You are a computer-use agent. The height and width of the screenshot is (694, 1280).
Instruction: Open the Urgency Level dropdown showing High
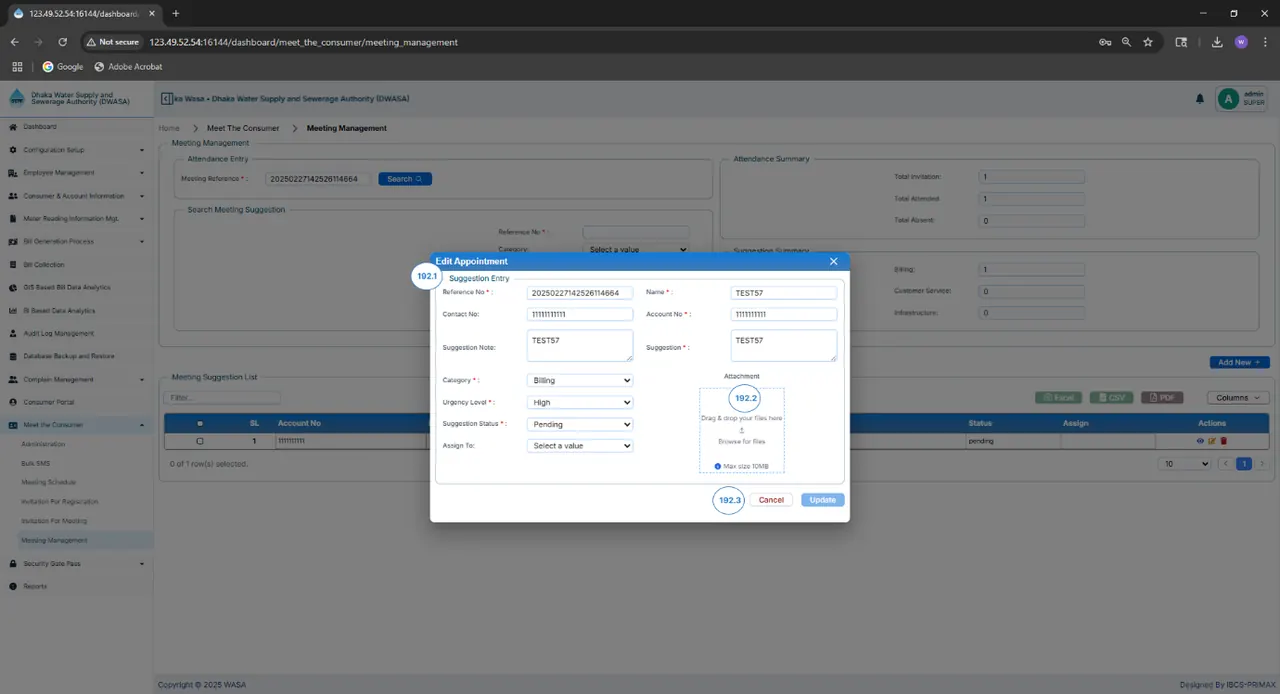580,402
